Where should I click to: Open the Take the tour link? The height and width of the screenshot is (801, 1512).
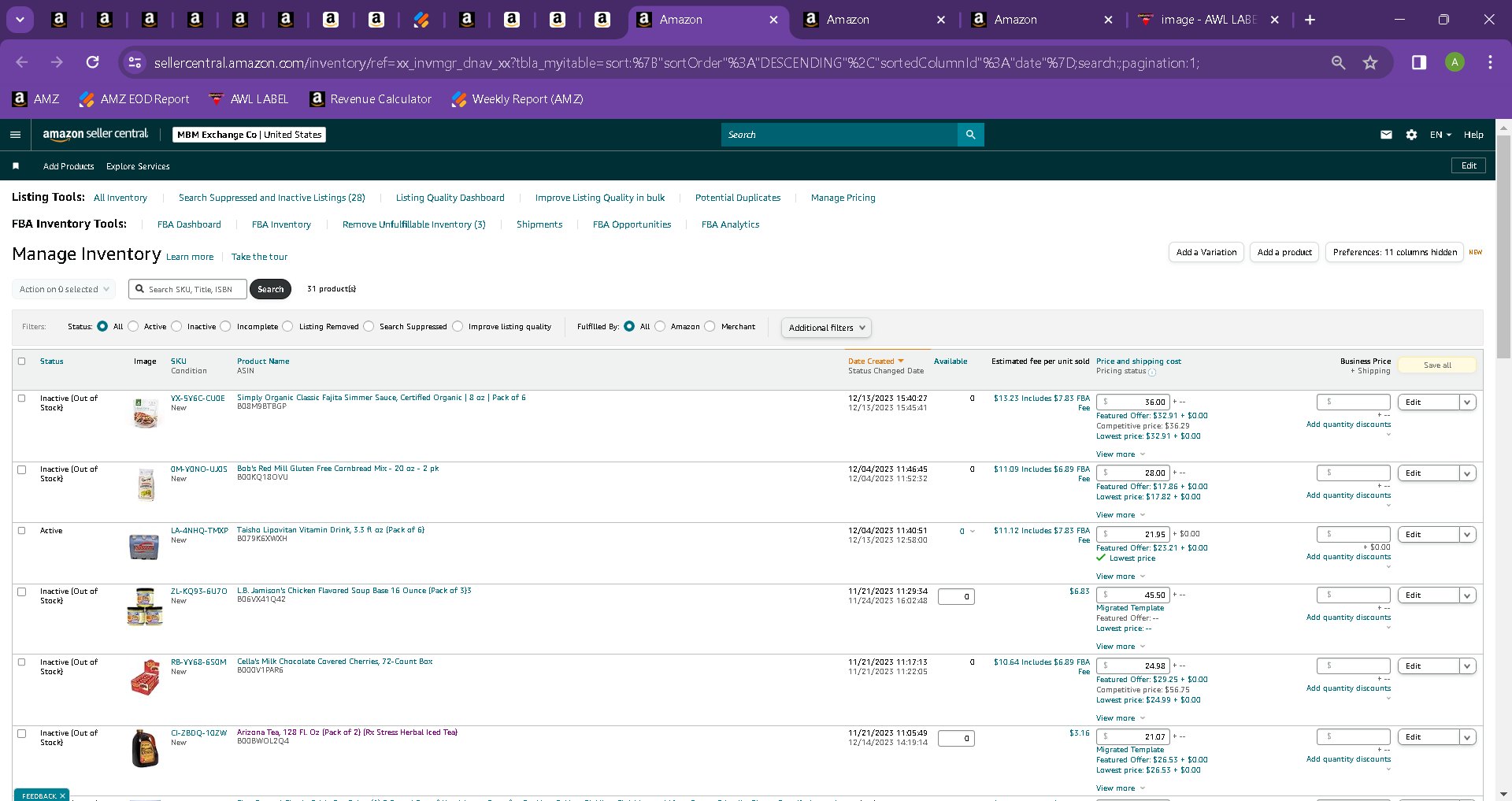259,257
